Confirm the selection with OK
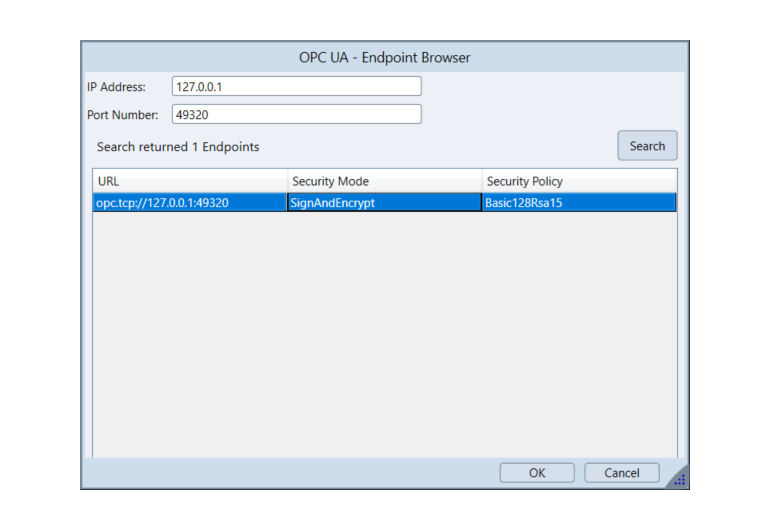This screenshot has width=770, height=530. 537,473
